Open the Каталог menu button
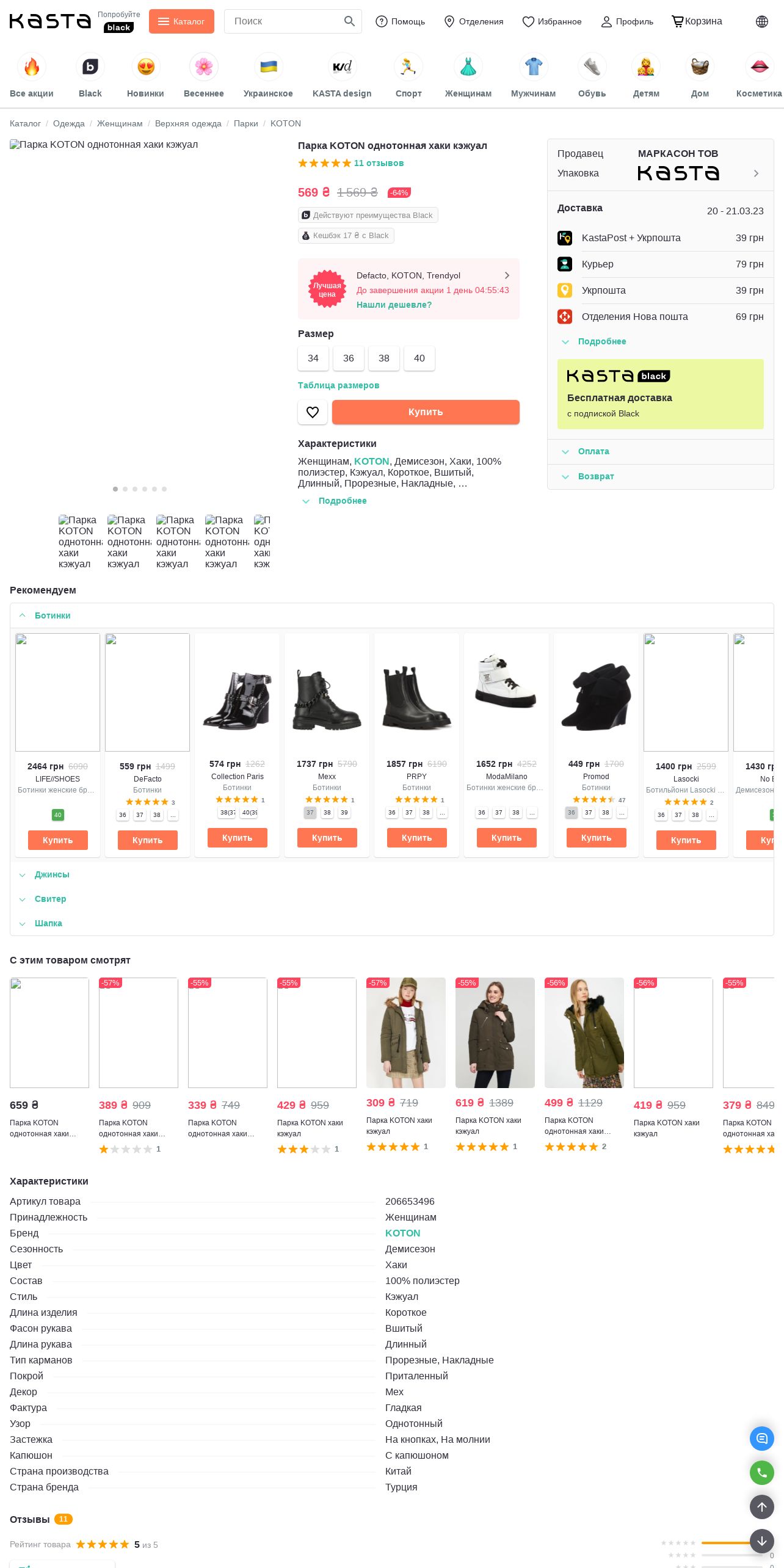Viewport: 784px width, 1568px height. coord(181,21)
